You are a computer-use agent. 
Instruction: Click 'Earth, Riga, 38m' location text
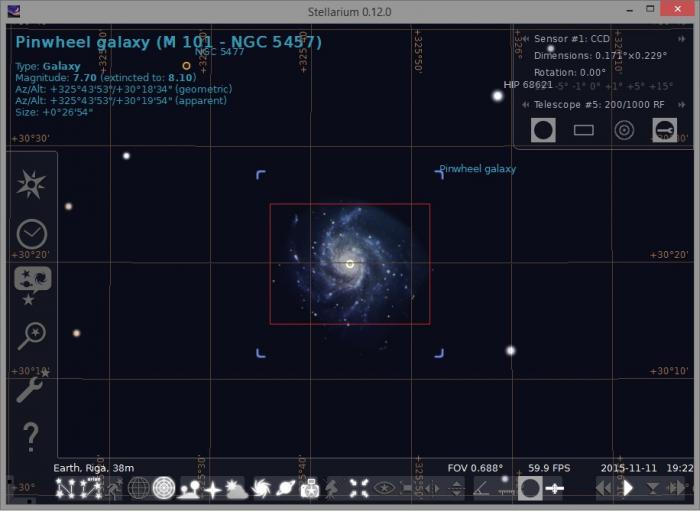94,468
